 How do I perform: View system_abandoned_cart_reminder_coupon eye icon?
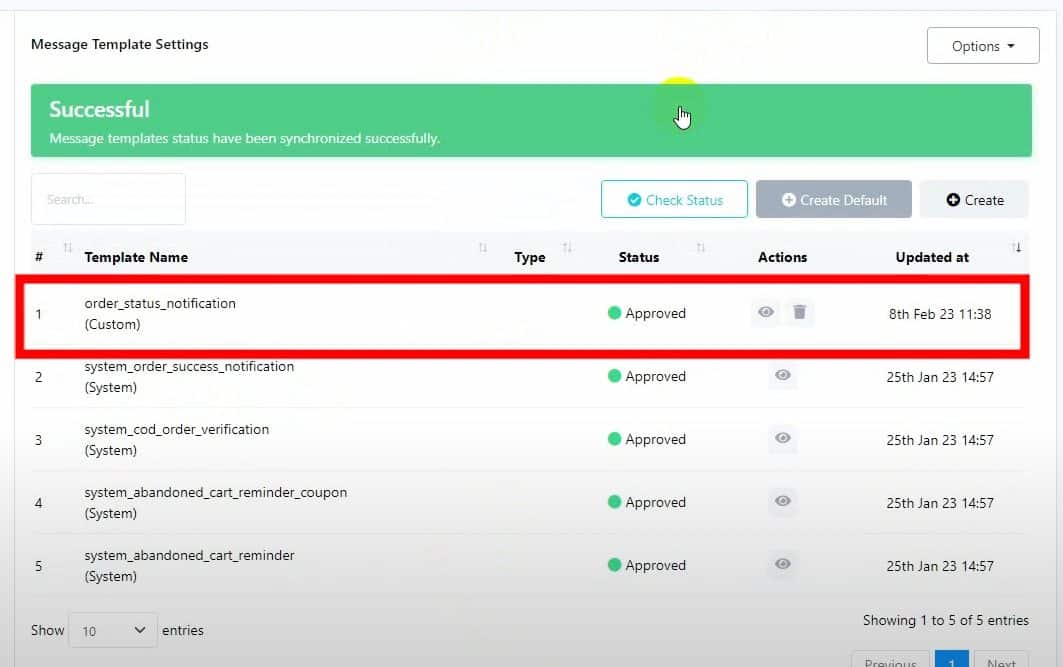coord(783,502)
